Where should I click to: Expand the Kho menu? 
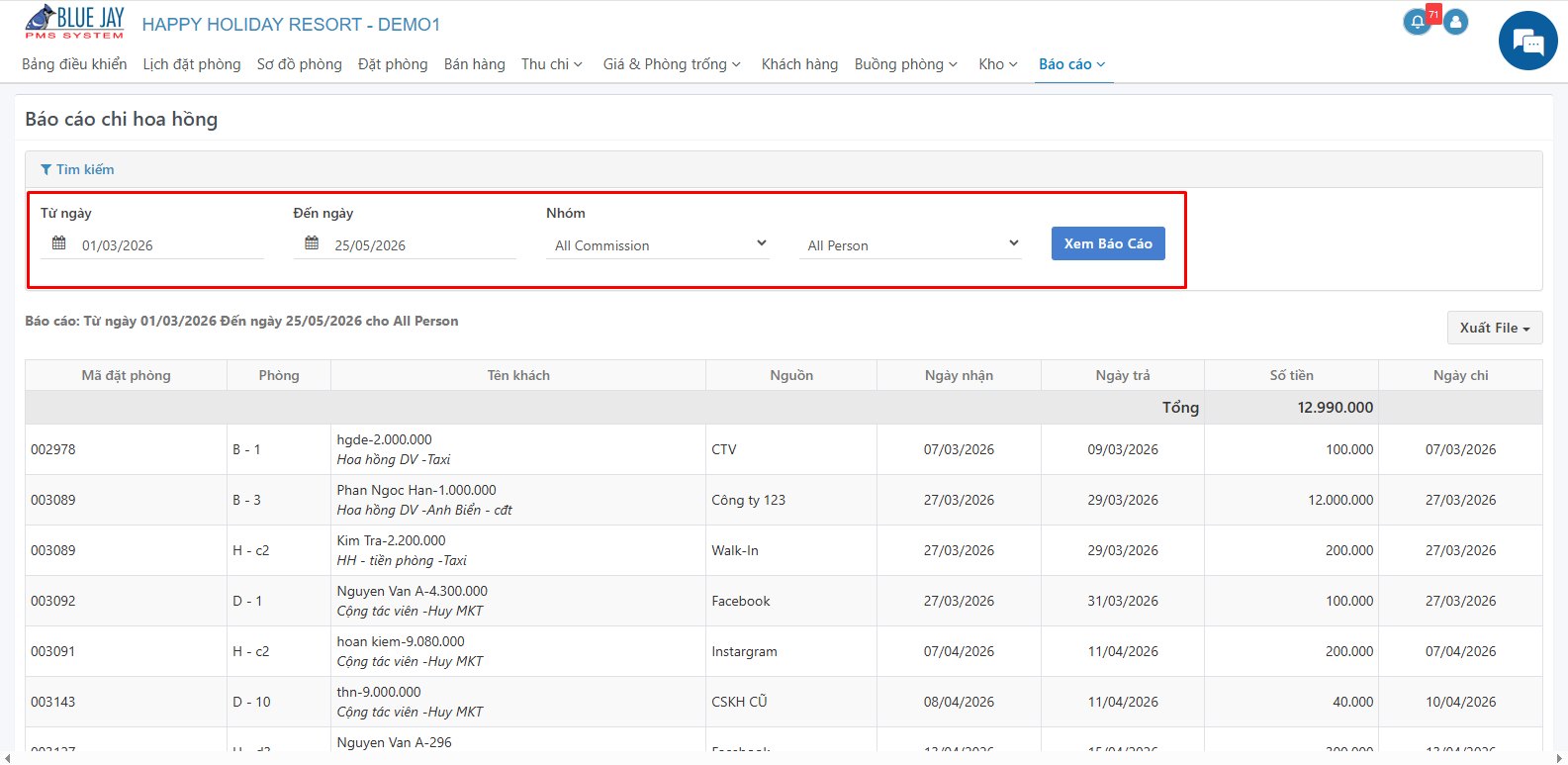[x=998, y=64]
